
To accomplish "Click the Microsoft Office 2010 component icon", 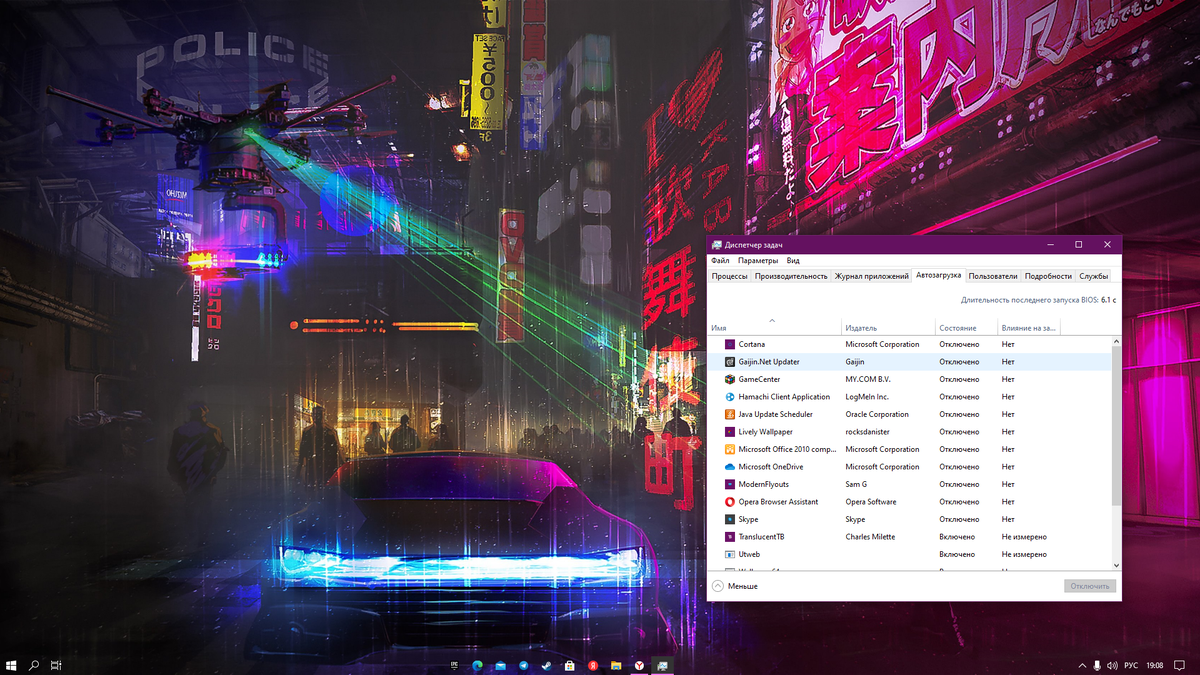I will click(730, 449).
